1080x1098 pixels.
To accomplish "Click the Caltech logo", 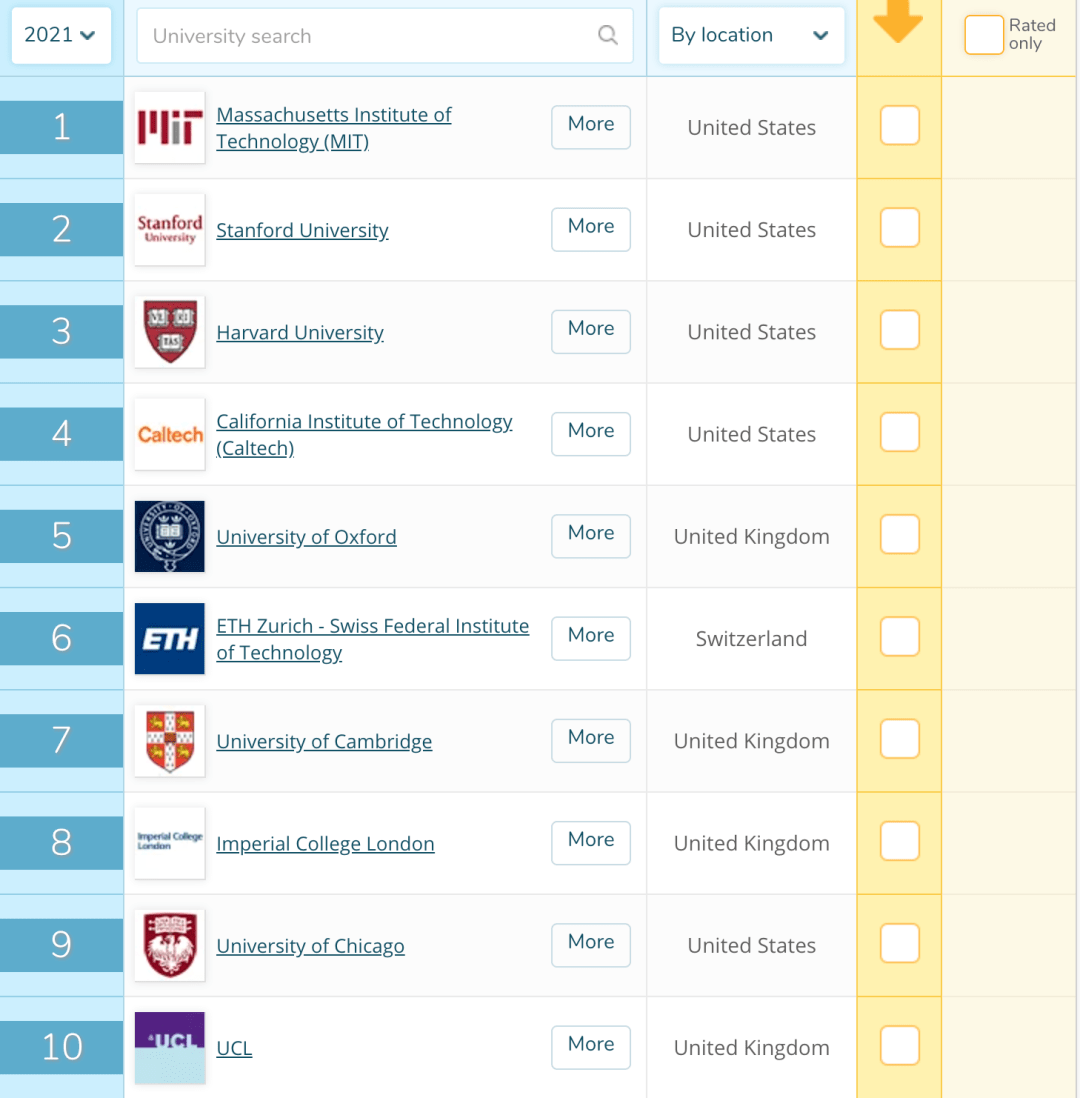I will (169, 434).
